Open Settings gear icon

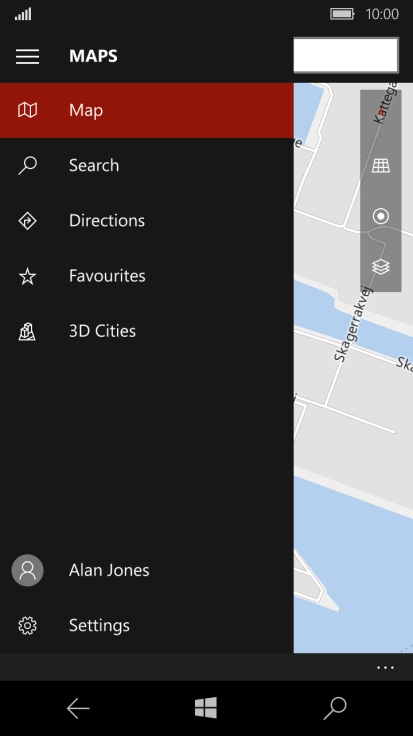coord(27,625)
